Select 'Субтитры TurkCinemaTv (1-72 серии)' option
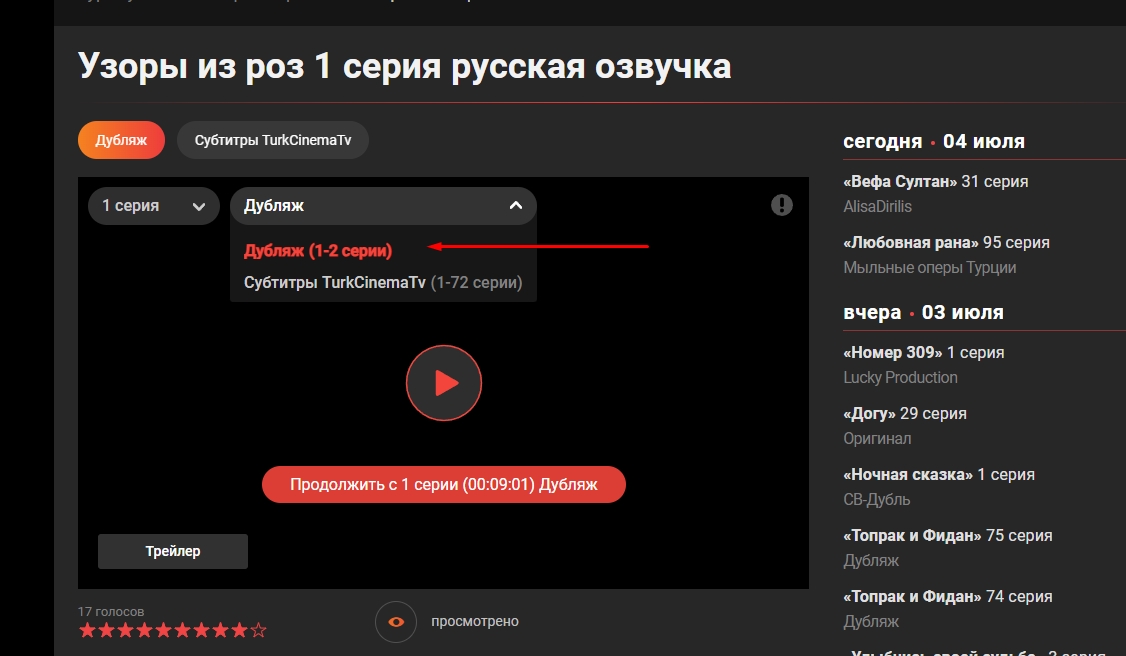 383,283
